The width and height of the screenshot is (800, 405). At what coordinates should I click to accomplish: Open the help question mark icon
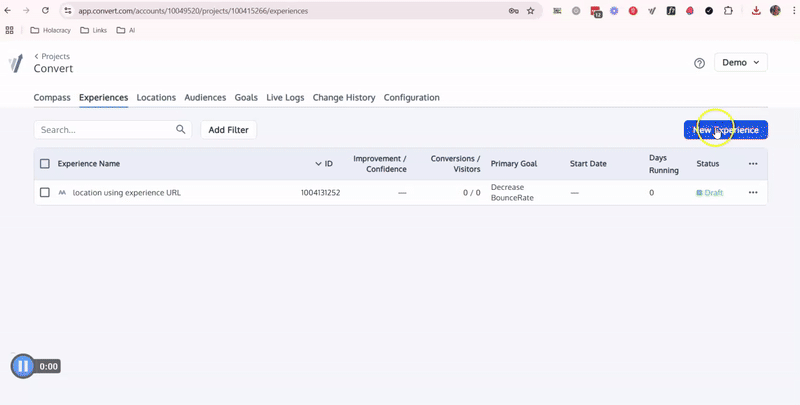(x=699, y=63)
